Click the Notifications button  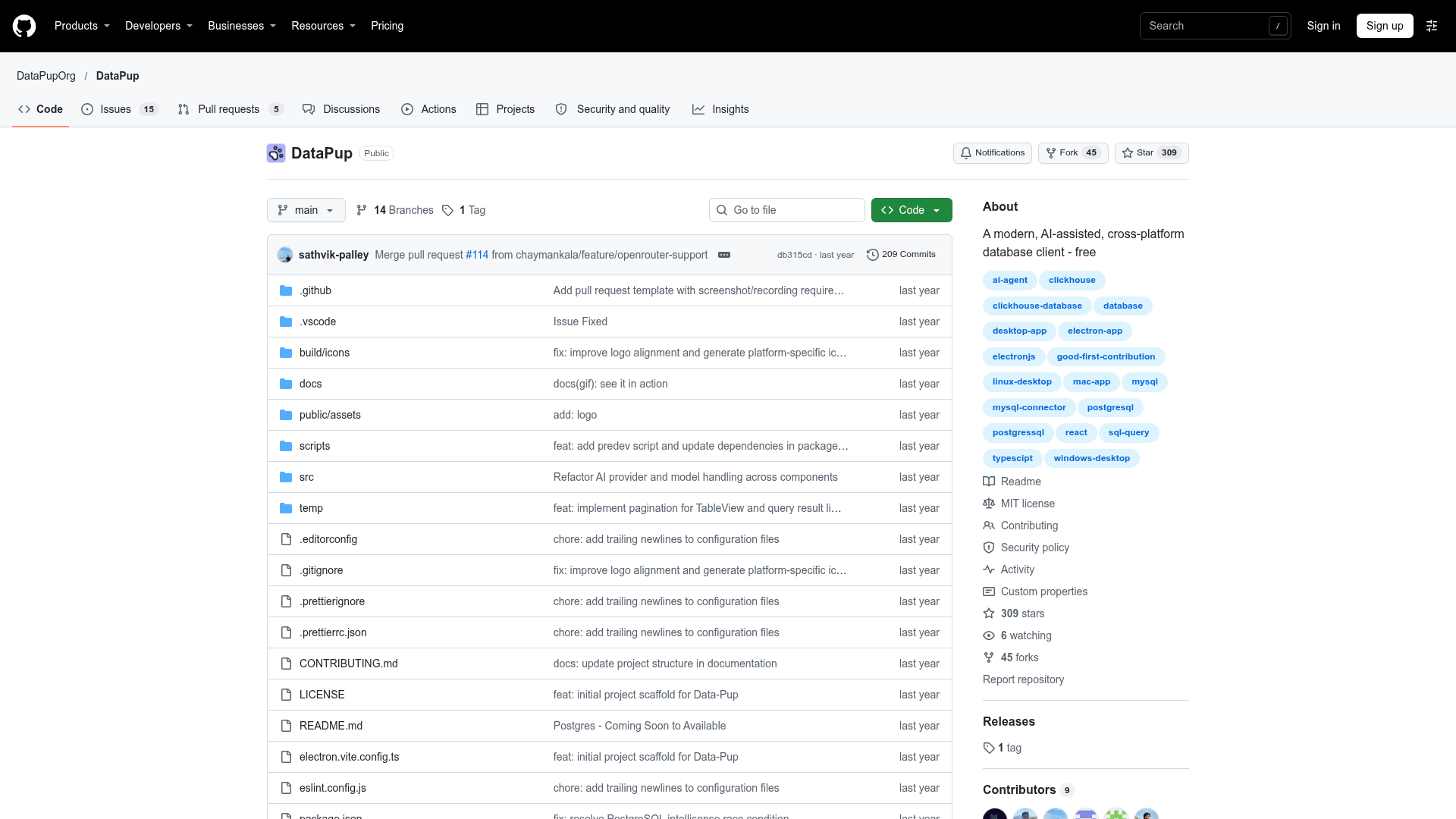coord(992,153)
